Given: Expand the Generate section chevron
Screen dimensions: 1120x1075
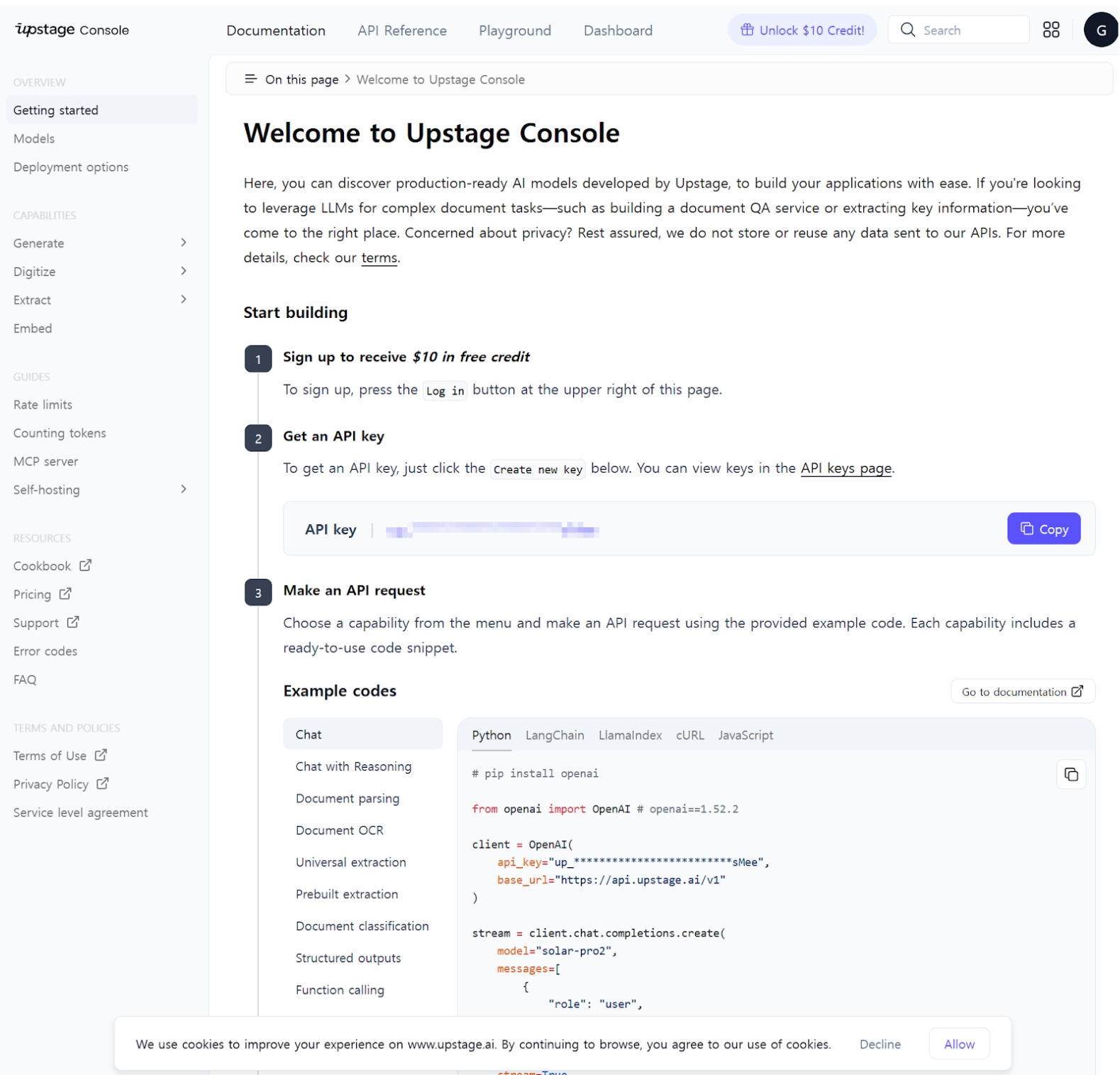Looking at the screenshot, I should 183,243.
